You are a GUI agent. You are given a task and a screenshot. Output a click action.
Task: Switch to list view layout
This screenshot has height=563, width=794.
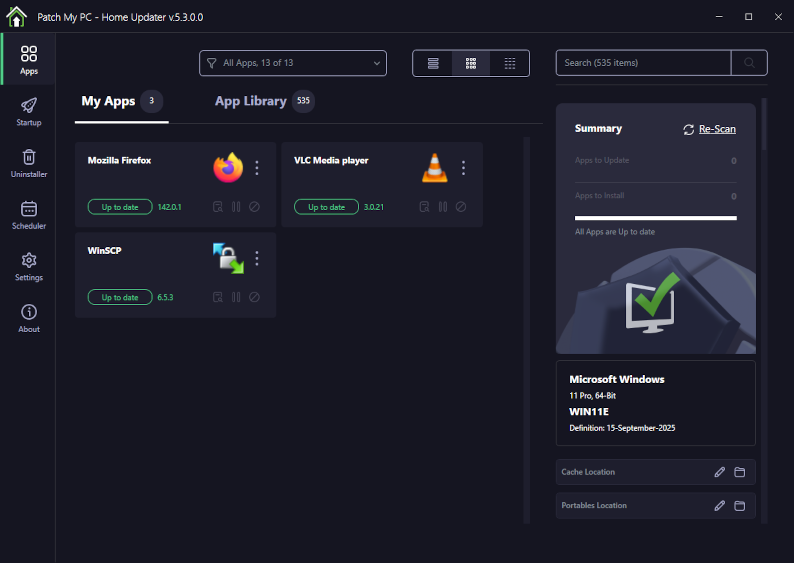433,63
